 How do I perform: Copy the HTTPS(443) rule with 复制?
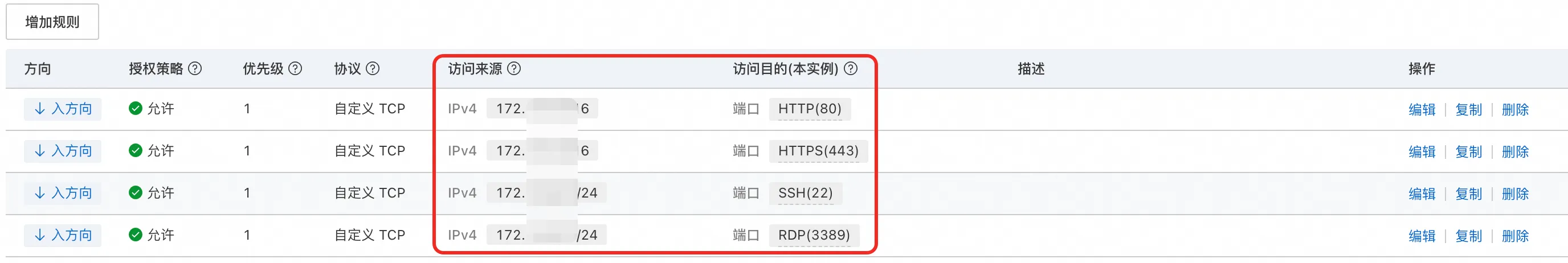(1468, 151)
